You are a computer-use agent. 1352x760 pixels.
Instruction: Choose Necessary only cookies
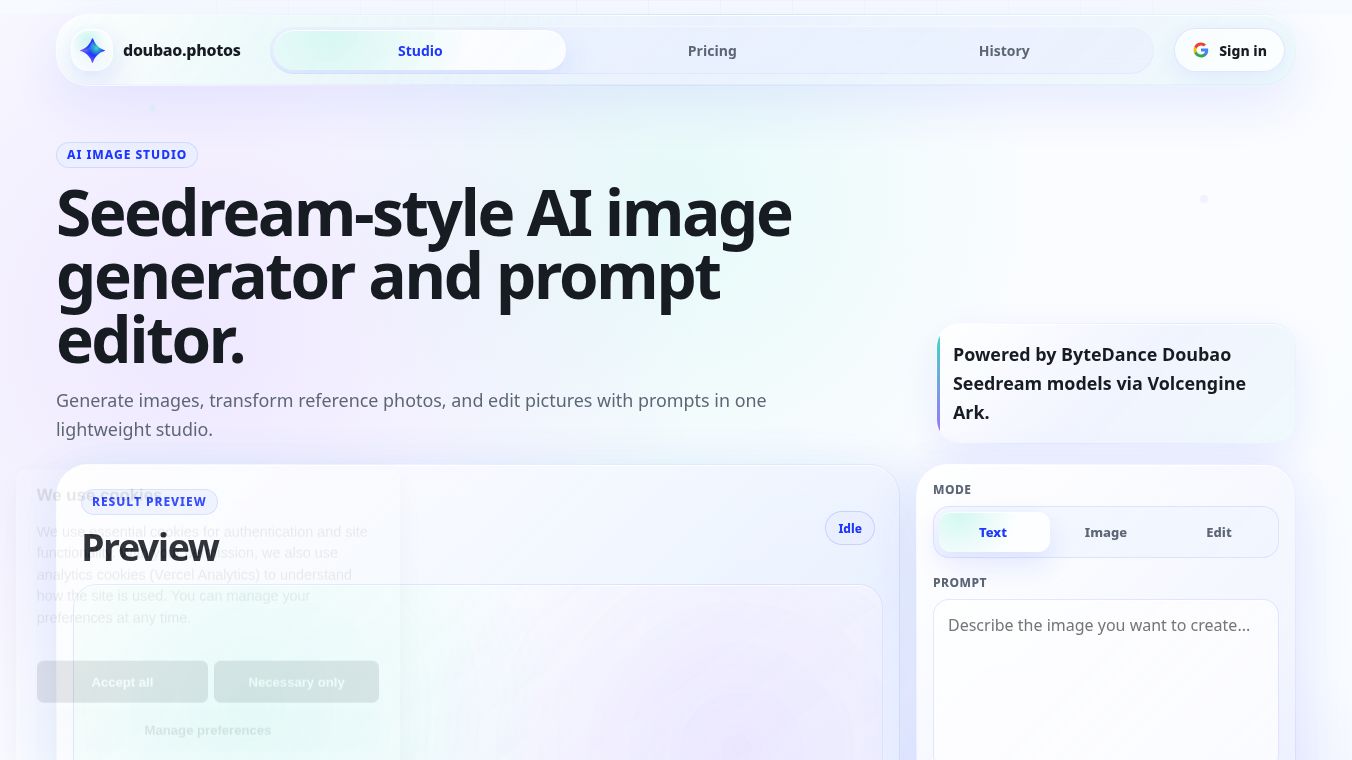pyautogui.click(x=296, y=682)
